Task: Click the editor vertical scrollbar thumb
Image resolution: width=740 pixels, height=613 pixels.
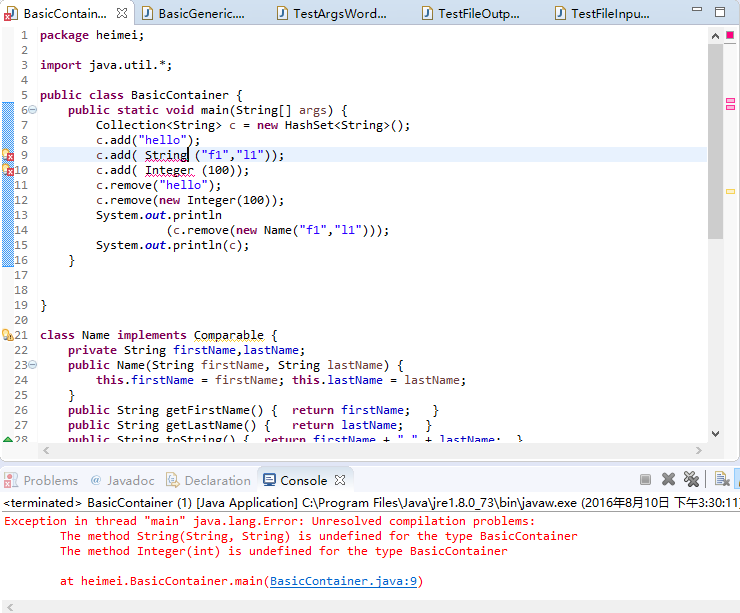Action: pyautogui.click(x=715, y=141)
